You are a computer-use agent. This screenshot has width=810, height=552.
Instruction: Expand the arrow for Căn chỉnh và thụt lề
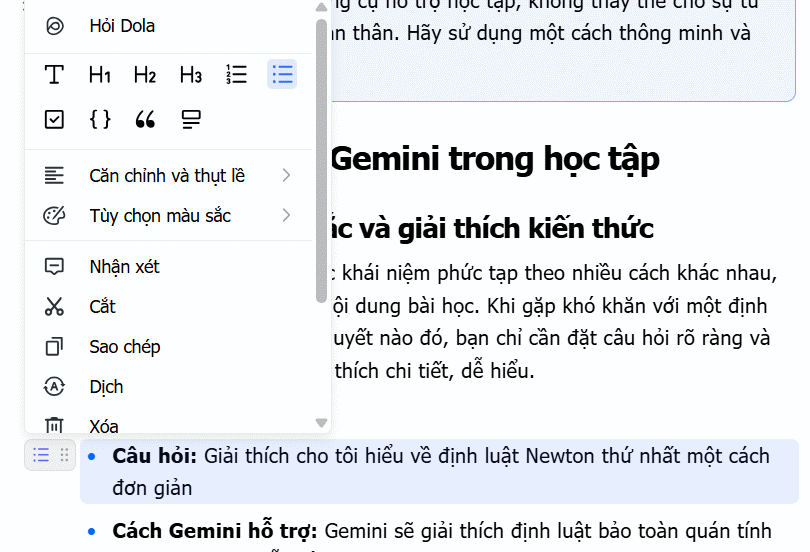[287, 176]
